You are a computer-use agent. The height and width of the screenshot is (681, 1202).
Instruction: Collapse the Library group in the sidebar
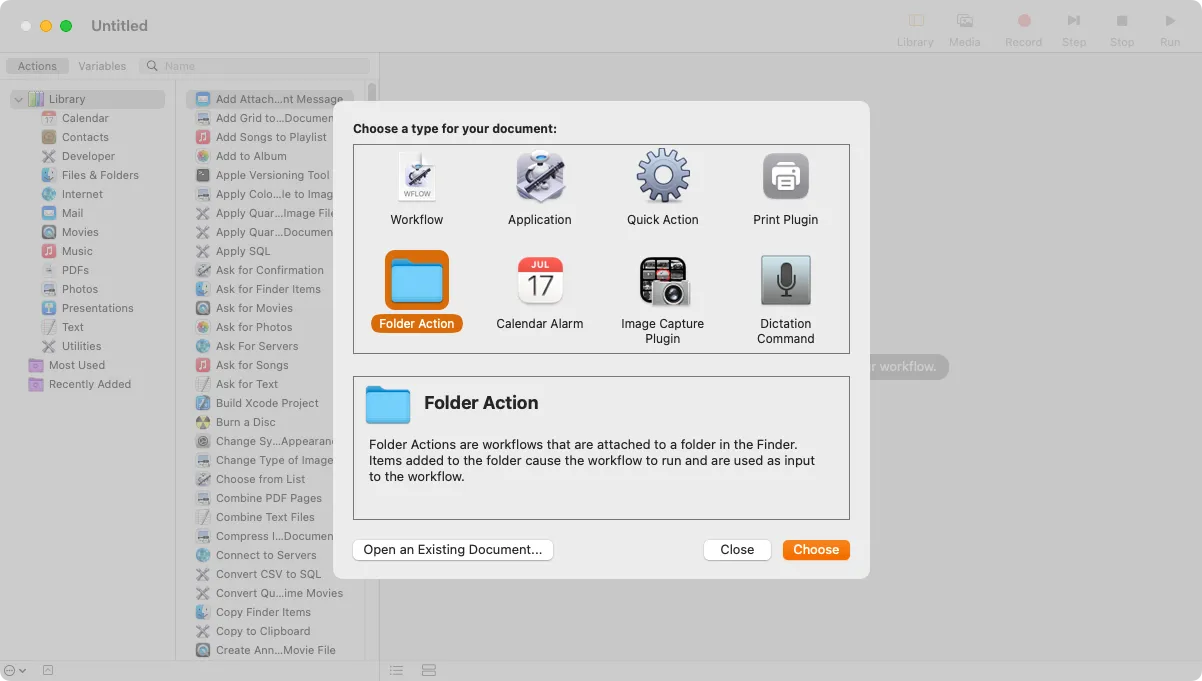pos(17,99)
